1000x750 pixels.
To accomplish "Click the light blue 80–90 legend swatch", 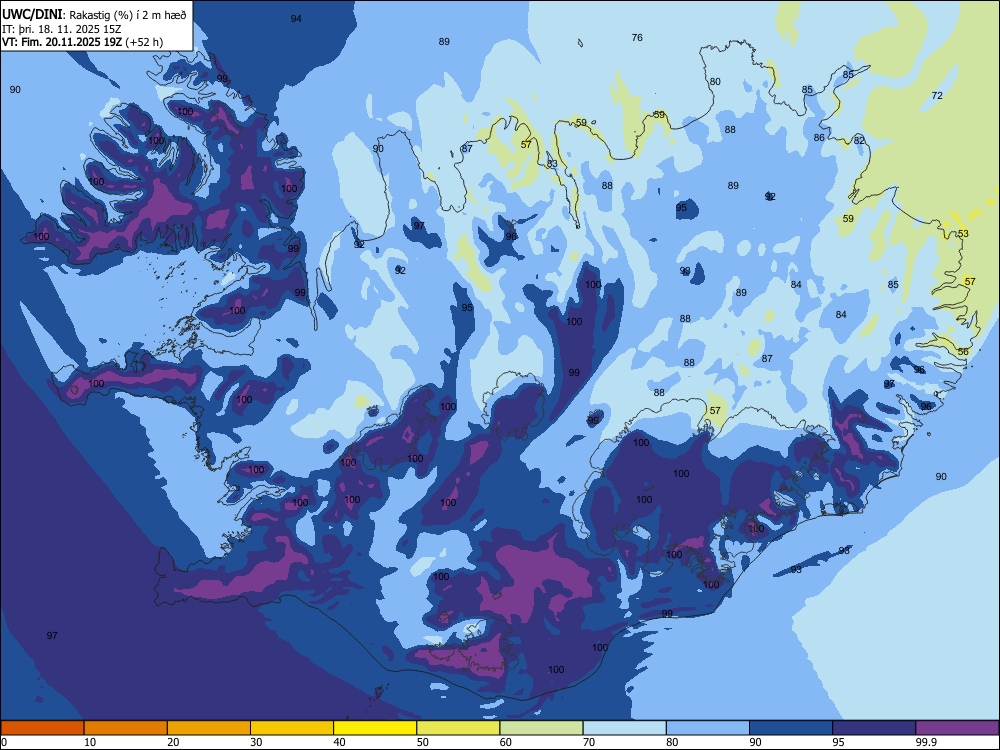I will coord(708,728).
